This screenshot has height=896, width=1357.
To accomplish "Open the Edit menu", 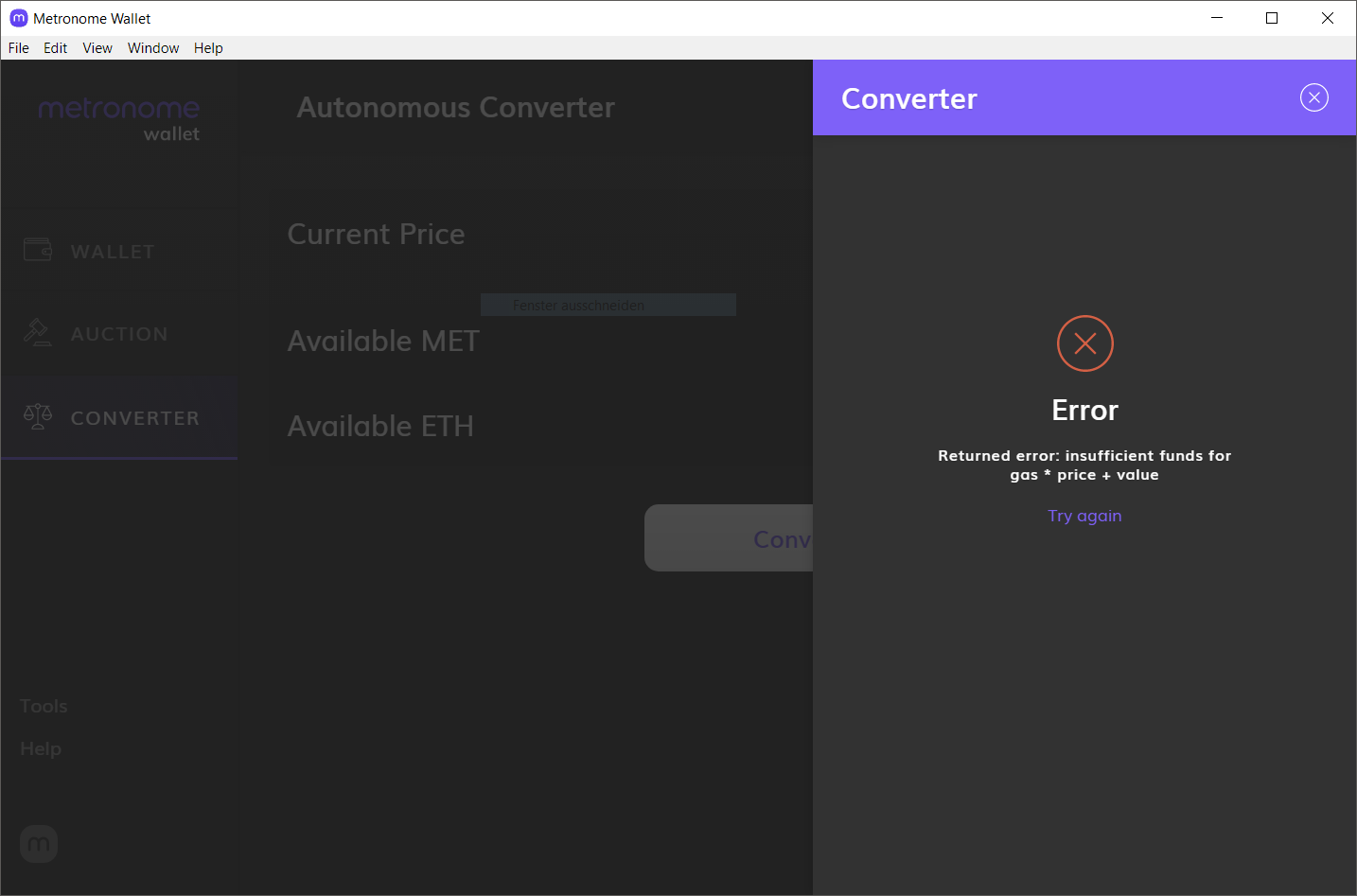I will pyautogui.click(x=55, y=47).
